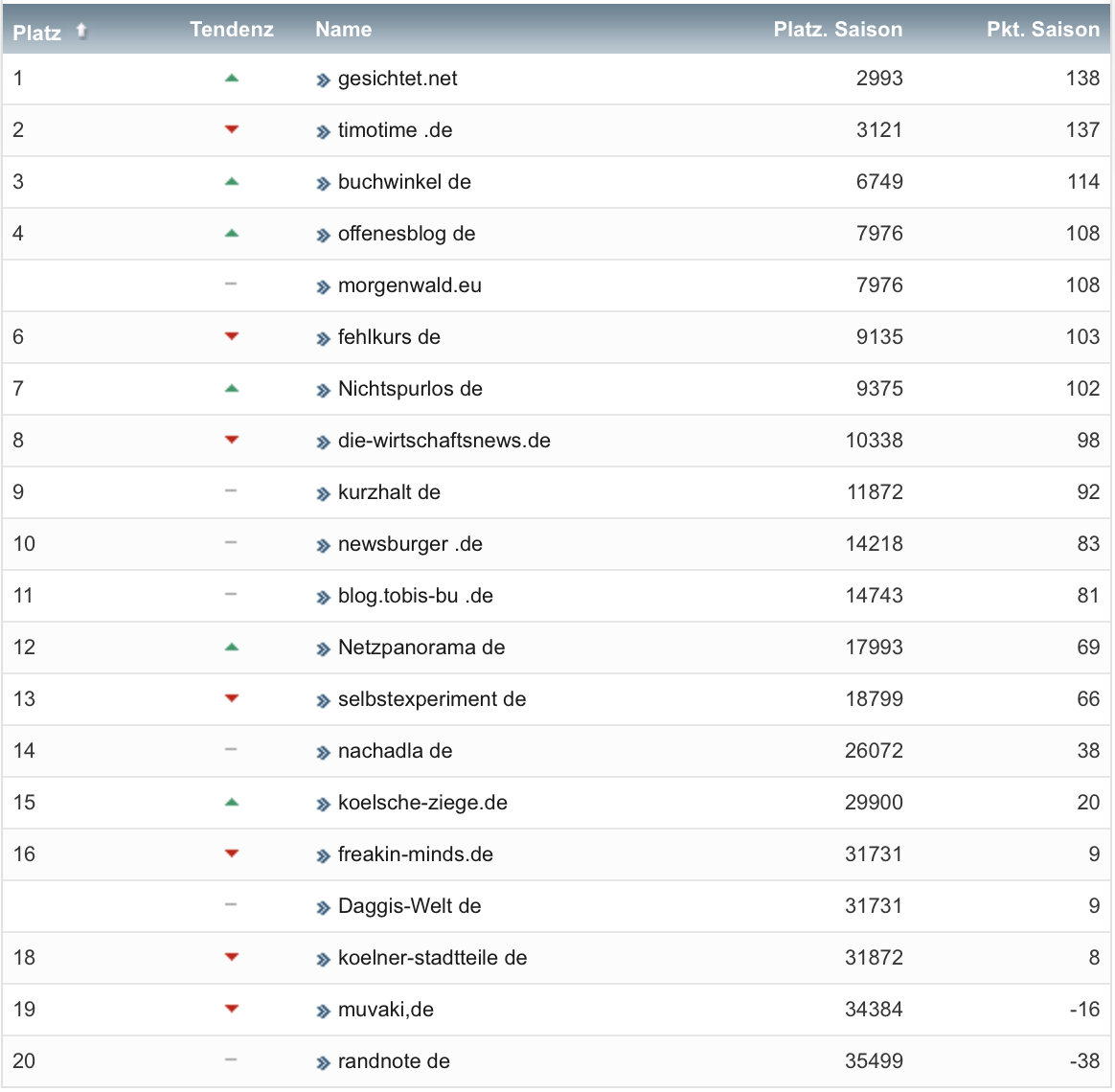Click the double-chevron icon before fehlkurs de
Image resolution: width=1115 pixels, height=1092 pixels.
tap(324, 339)
